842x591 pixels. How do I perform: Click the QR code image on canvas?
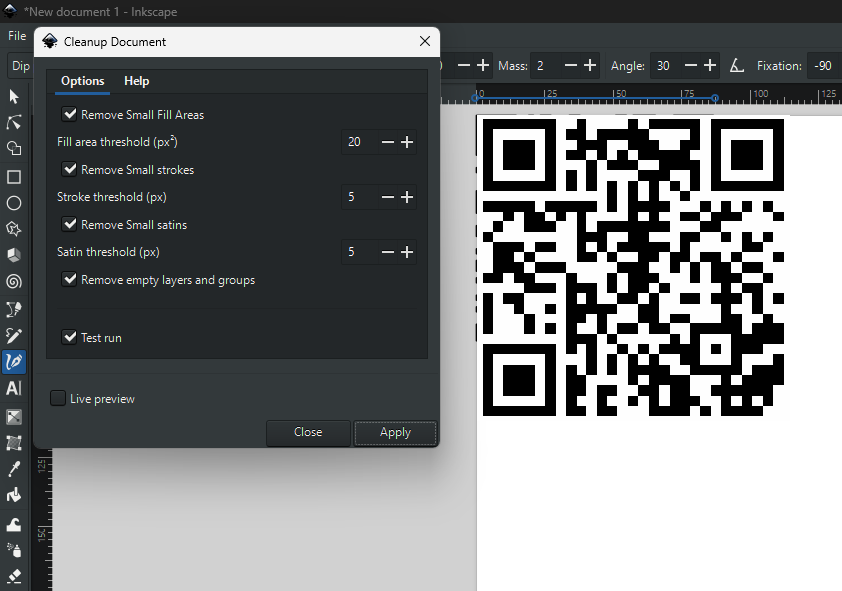tap(633, 267)
